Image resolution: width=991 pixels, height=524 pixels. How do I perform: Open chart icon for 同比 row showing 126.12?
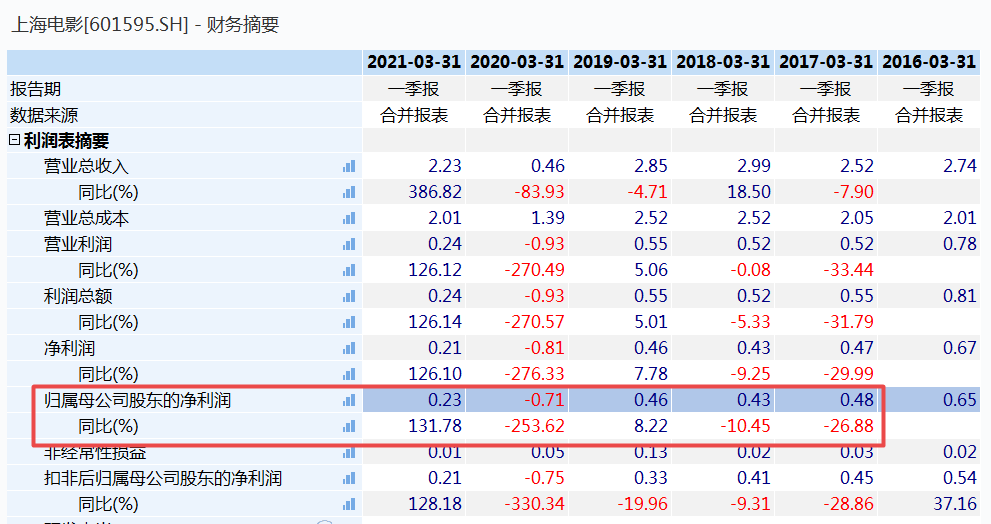tap(349, 271)
